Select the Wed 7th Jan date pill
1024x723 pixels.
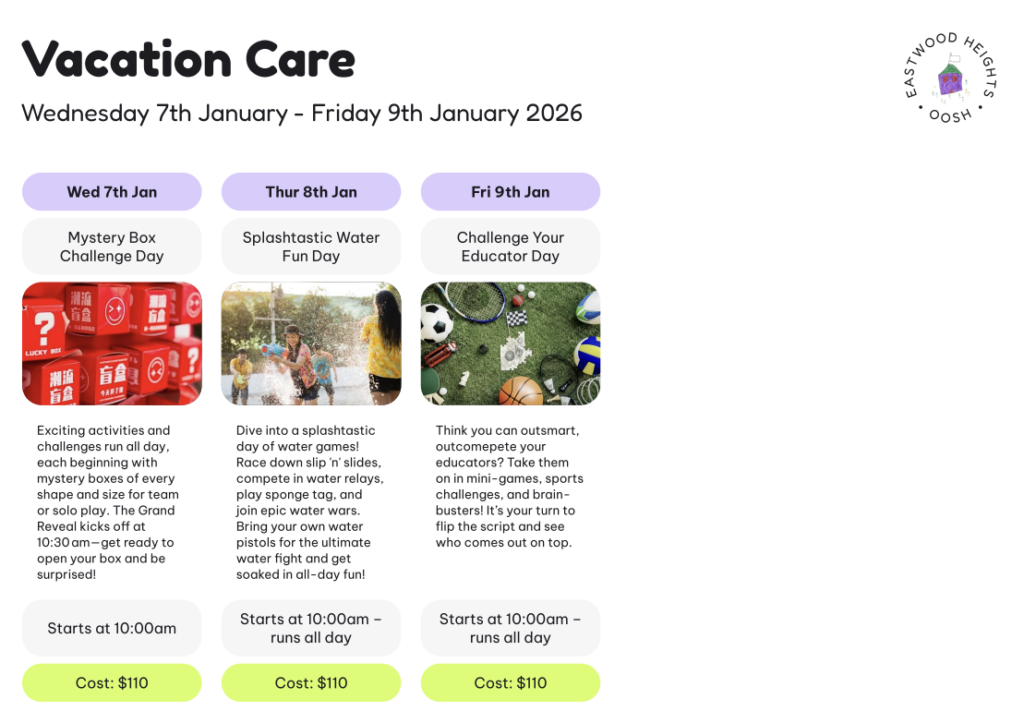(112, 192)
